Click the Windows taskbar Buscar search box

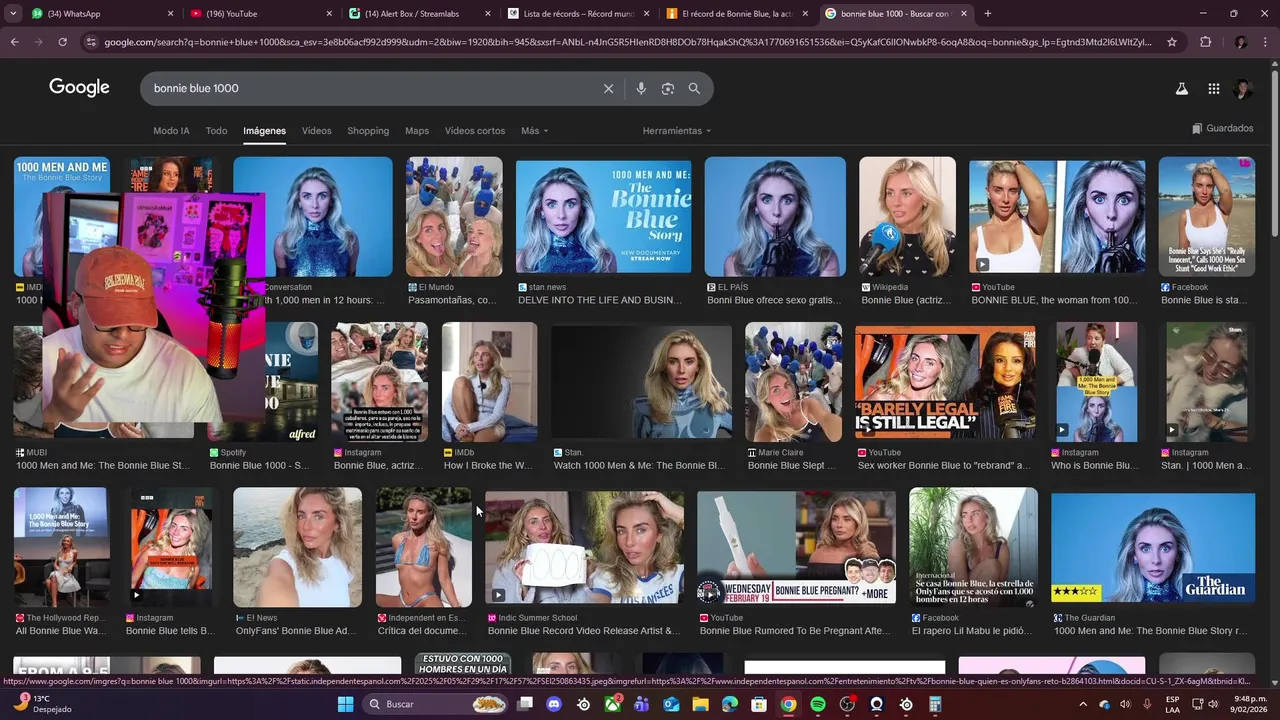coord(436,704)
